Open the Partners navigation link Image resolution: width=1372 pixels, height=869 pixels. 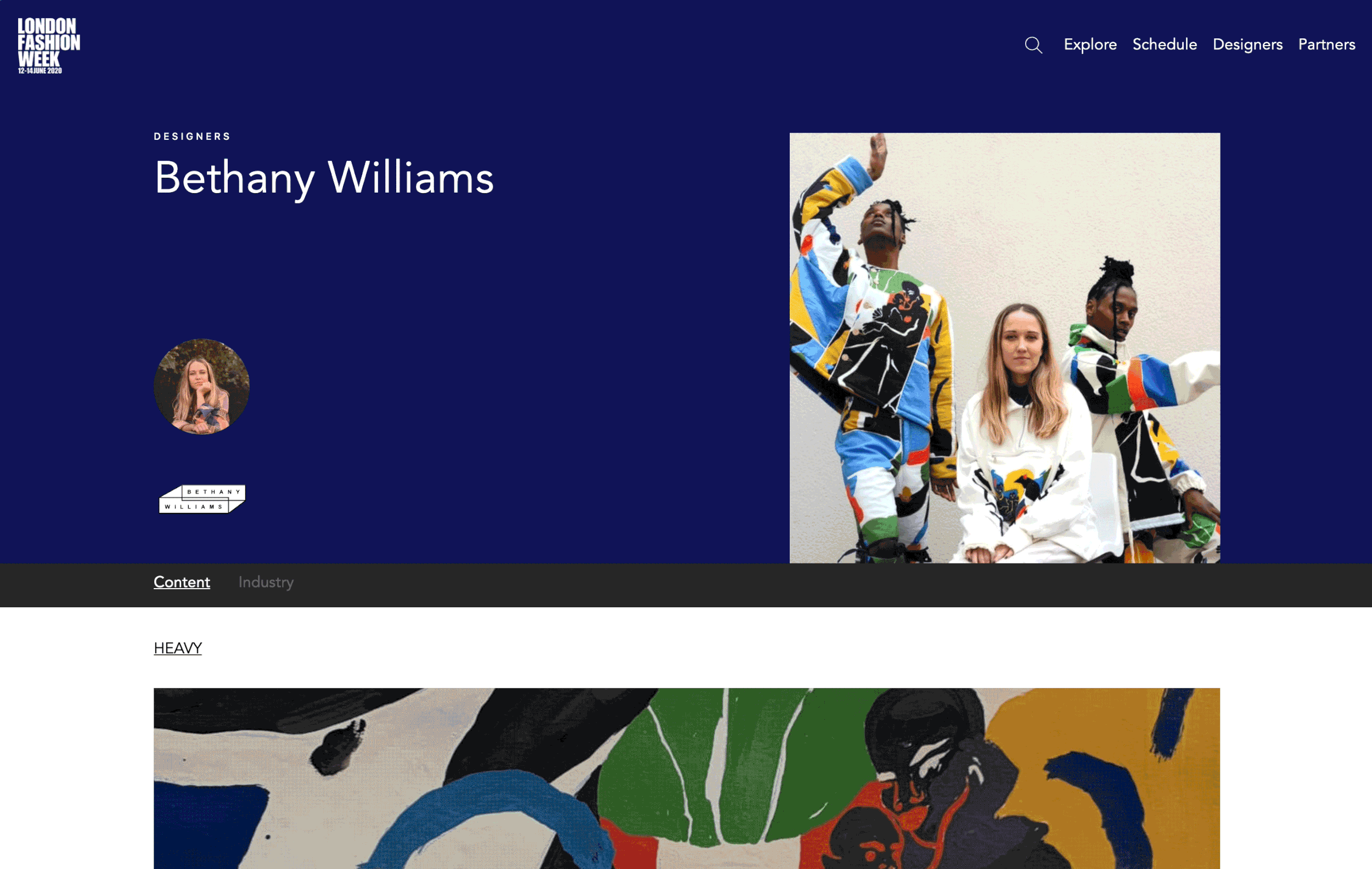(1326, 44)
